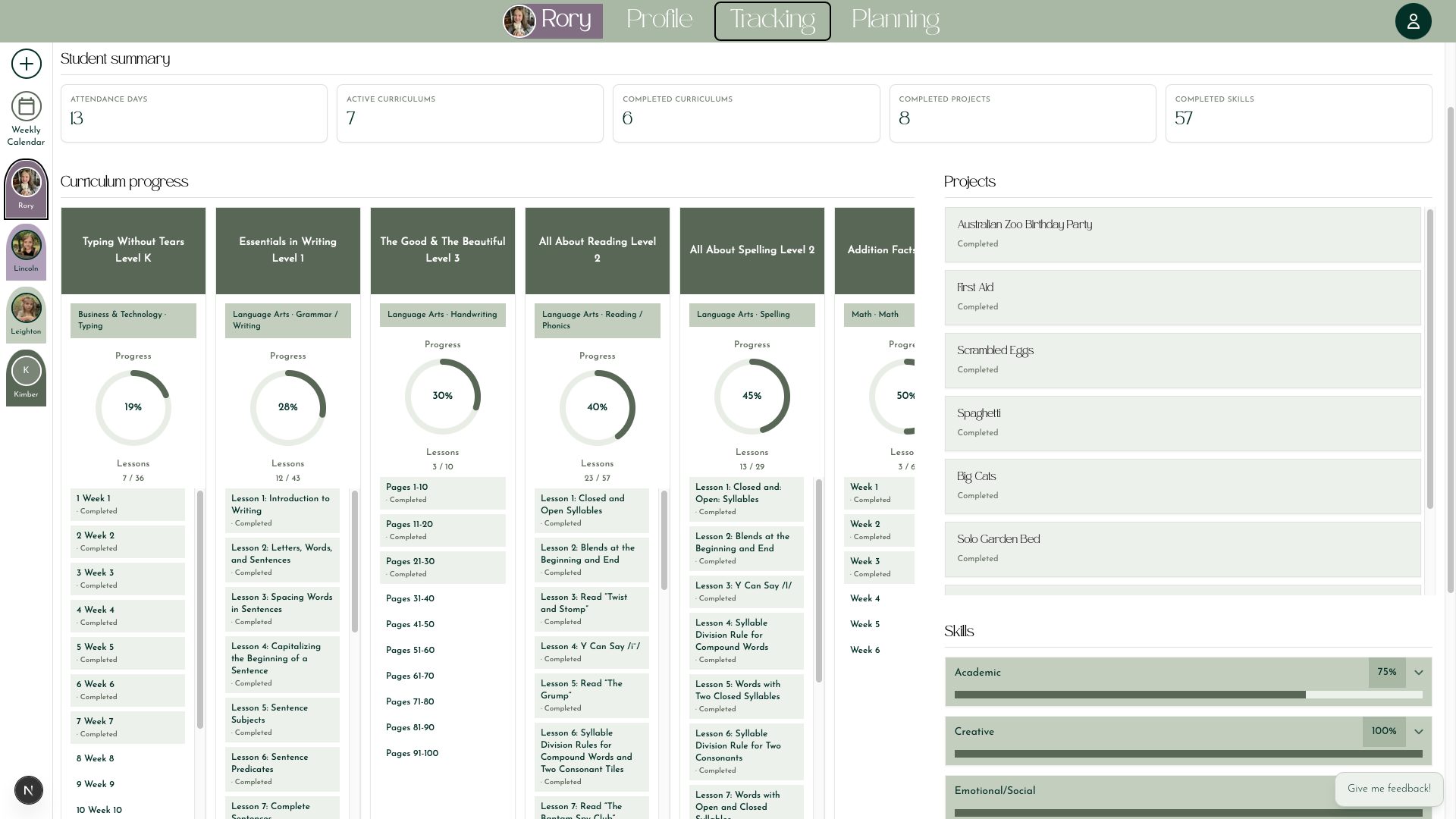
Task: Open the Spaghetti project
Action: click(x=1182, y=423)
